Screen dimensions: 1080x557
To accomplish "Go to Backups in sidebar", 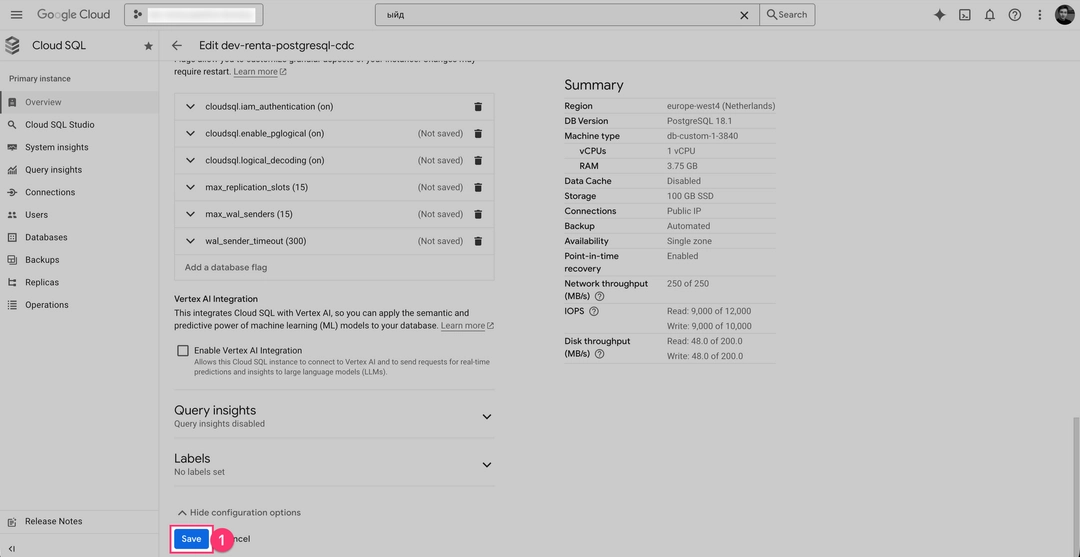I will pyautogui.click(x=42, y=260).
